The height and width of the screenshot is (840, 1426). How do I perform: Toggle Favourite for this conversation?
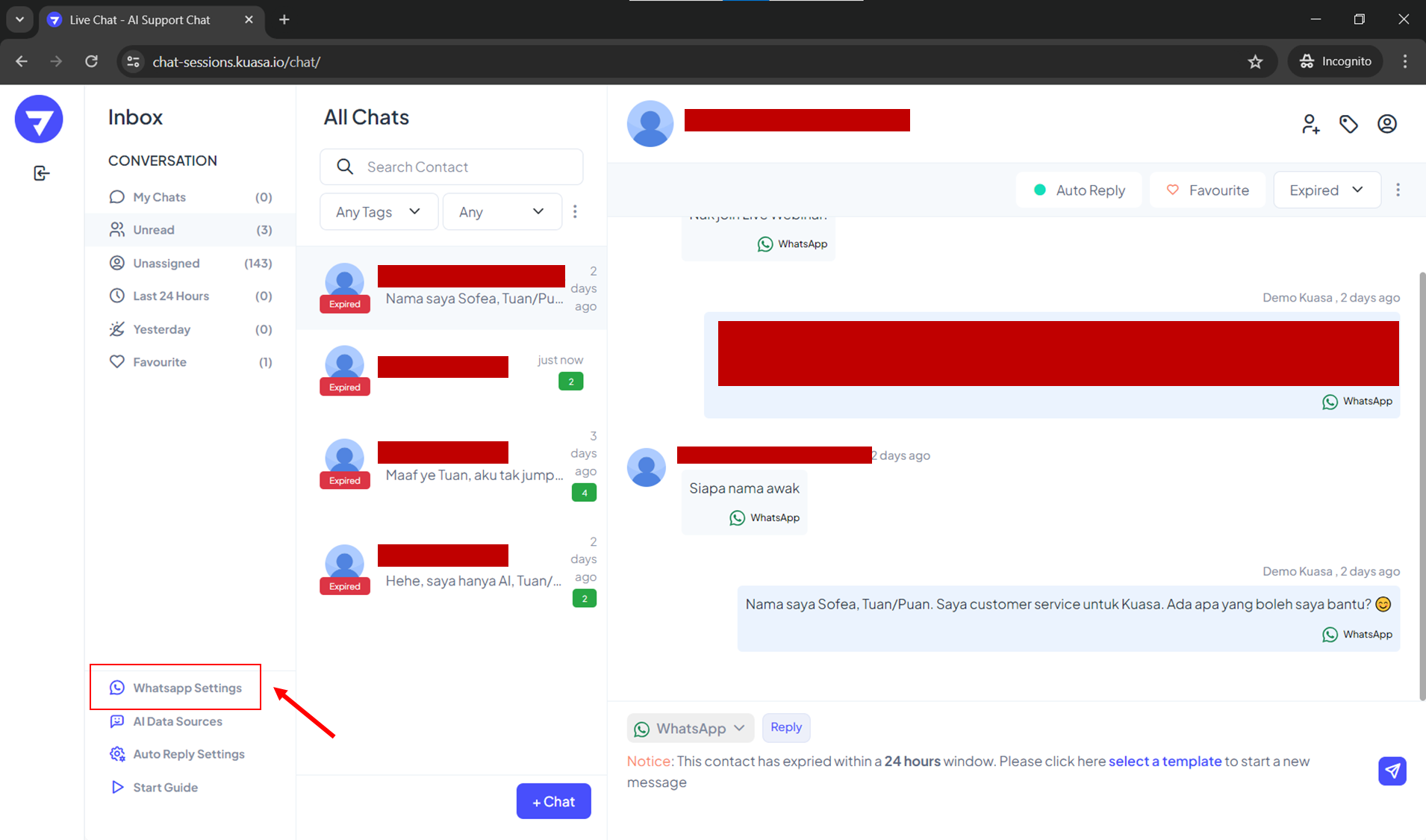1207,190
